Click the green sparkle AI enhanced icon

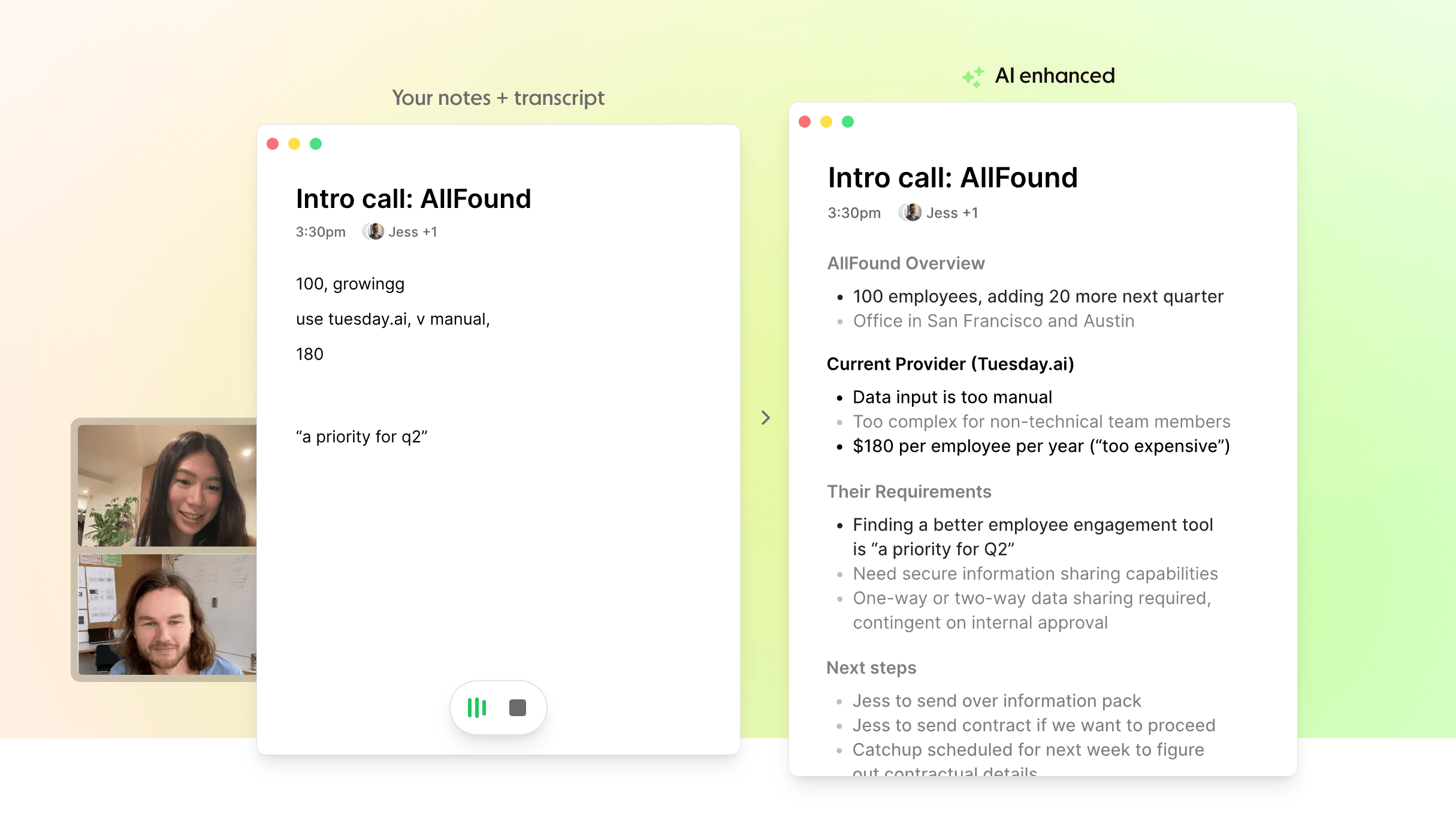coord(973,77)
